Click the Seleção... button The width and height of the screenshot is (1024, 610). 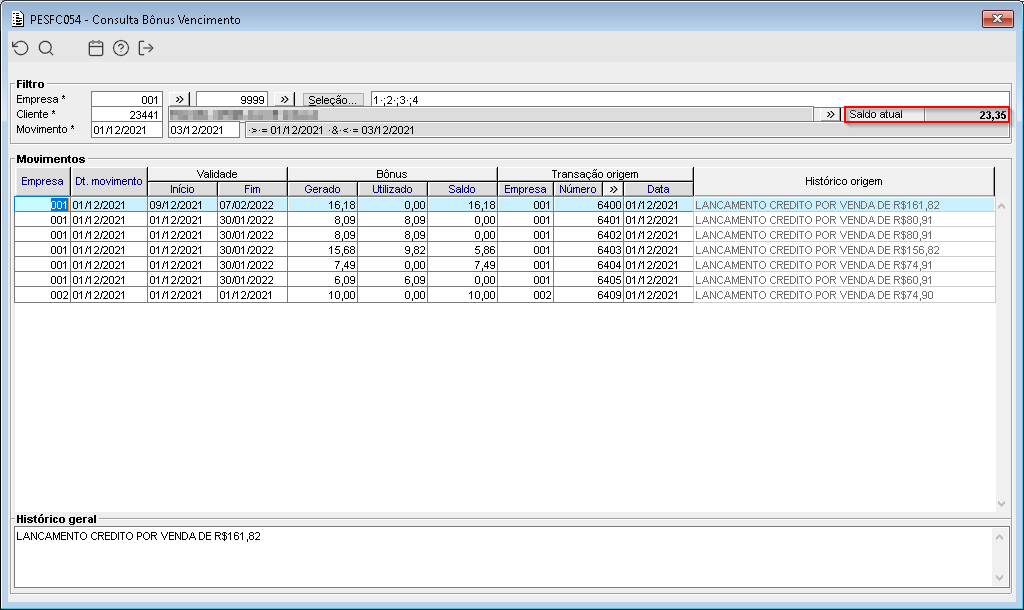332,100
